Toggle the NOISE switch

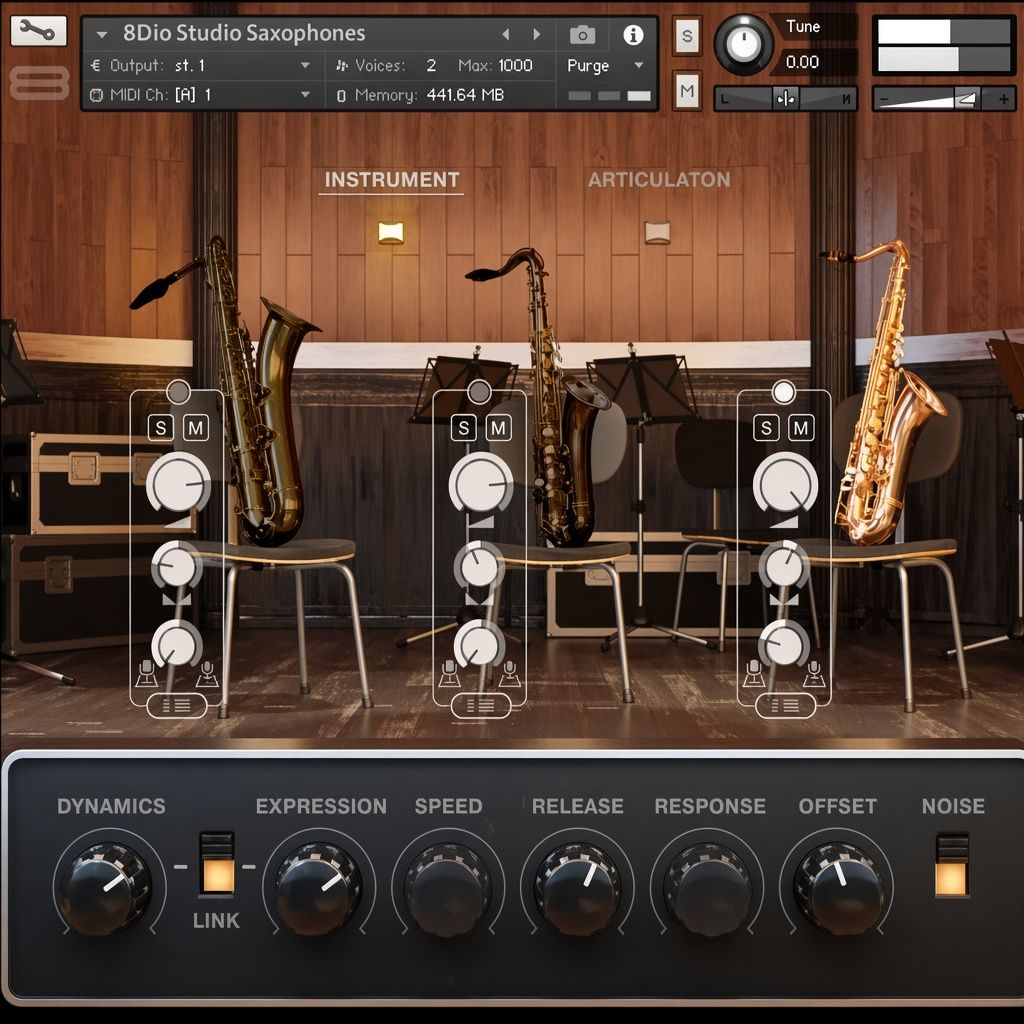click(x=952, y=866)
